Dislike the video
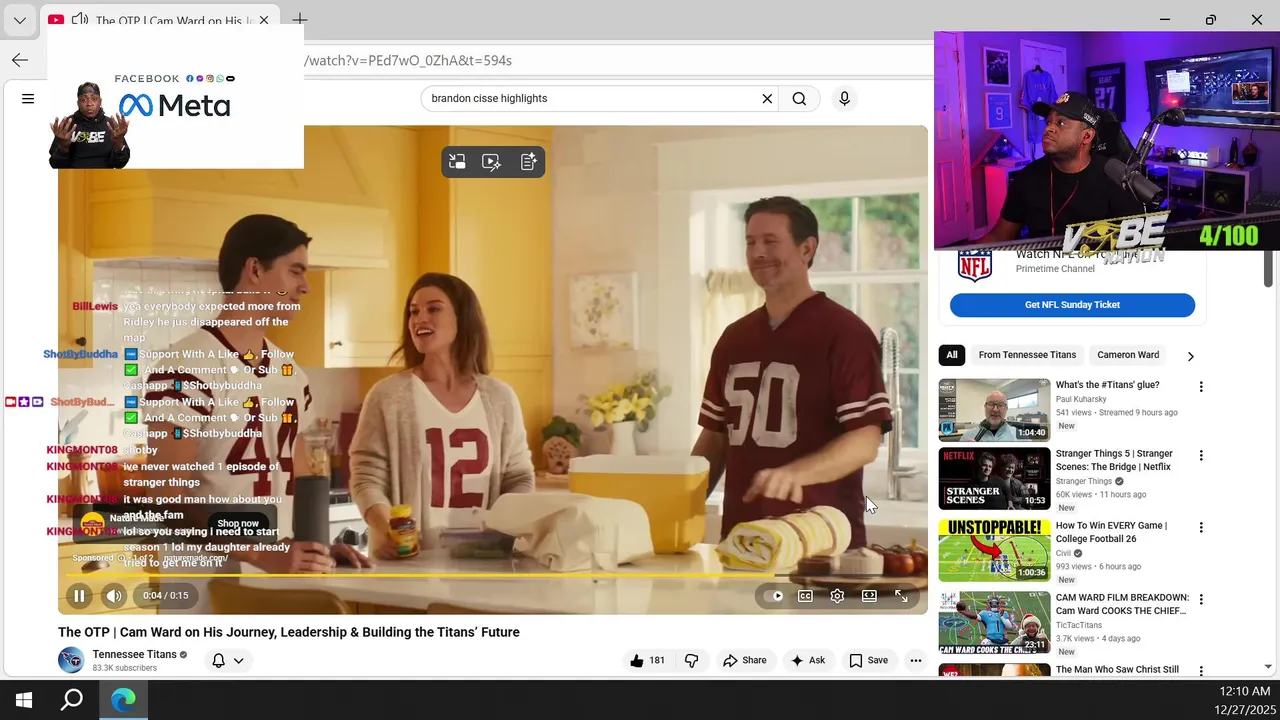The image size is (1280, 720). [x=691, y=660]
